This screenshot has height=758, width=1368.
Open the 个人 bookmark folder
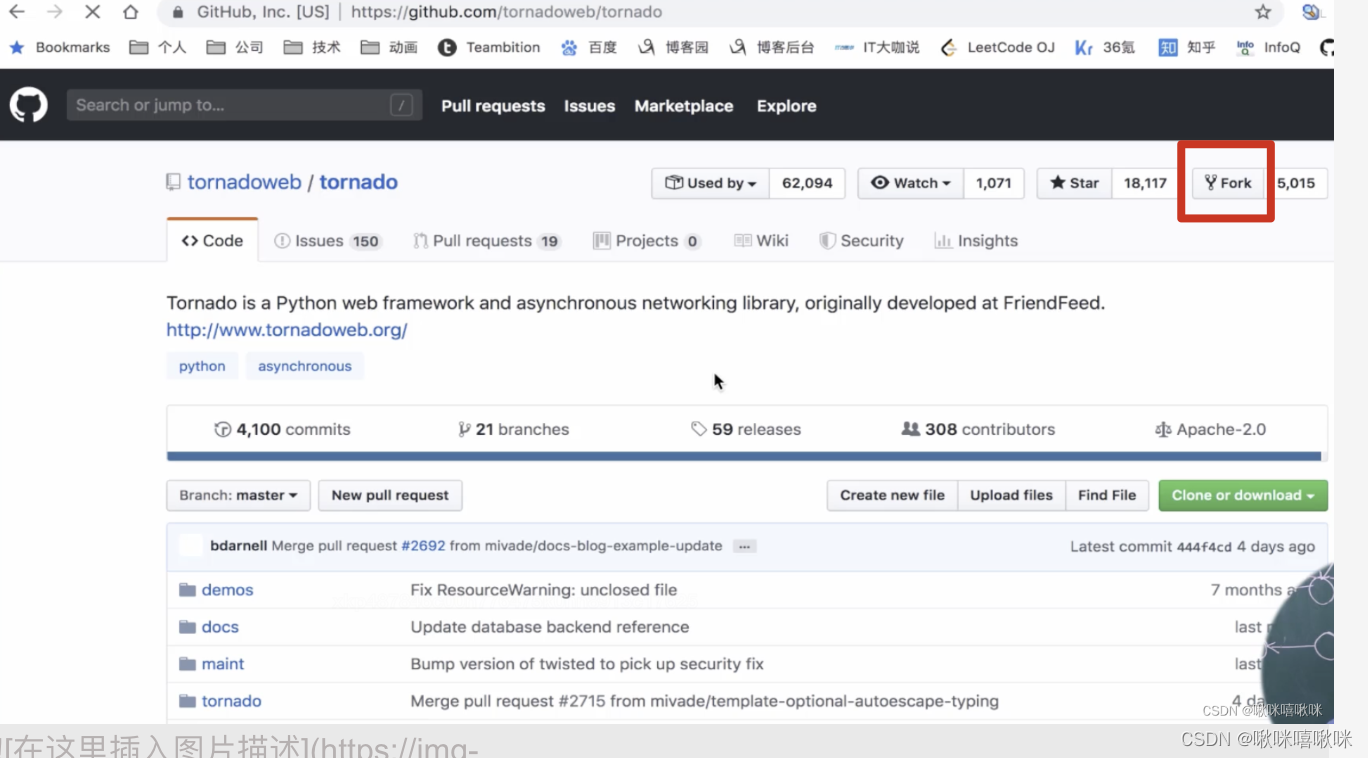(158, 47)
